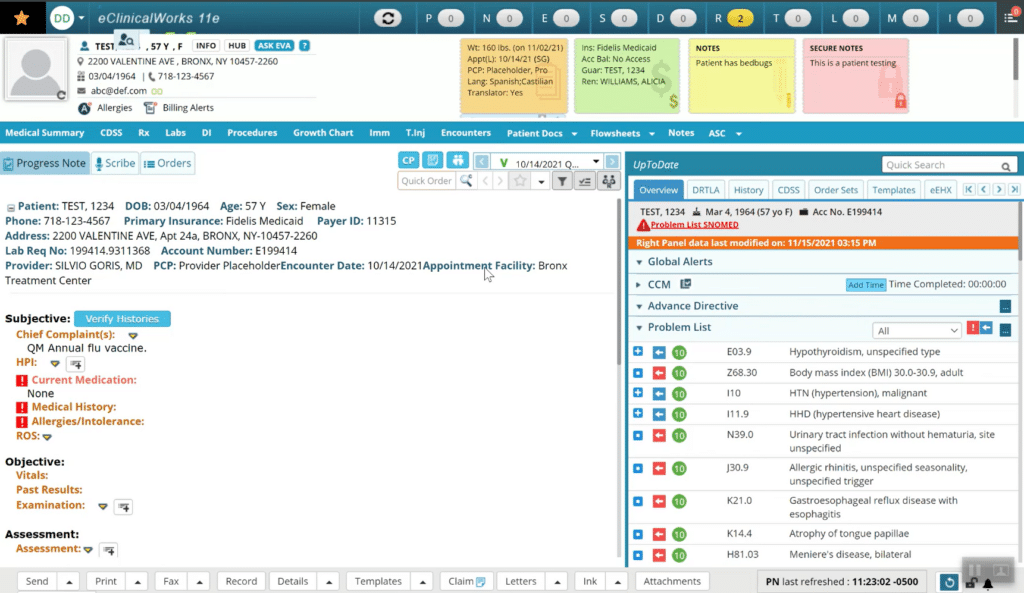The width and height of the screenshot is (1024, 593).
Task: Open the user DD dropdown arrow
Action: point(81,18)
